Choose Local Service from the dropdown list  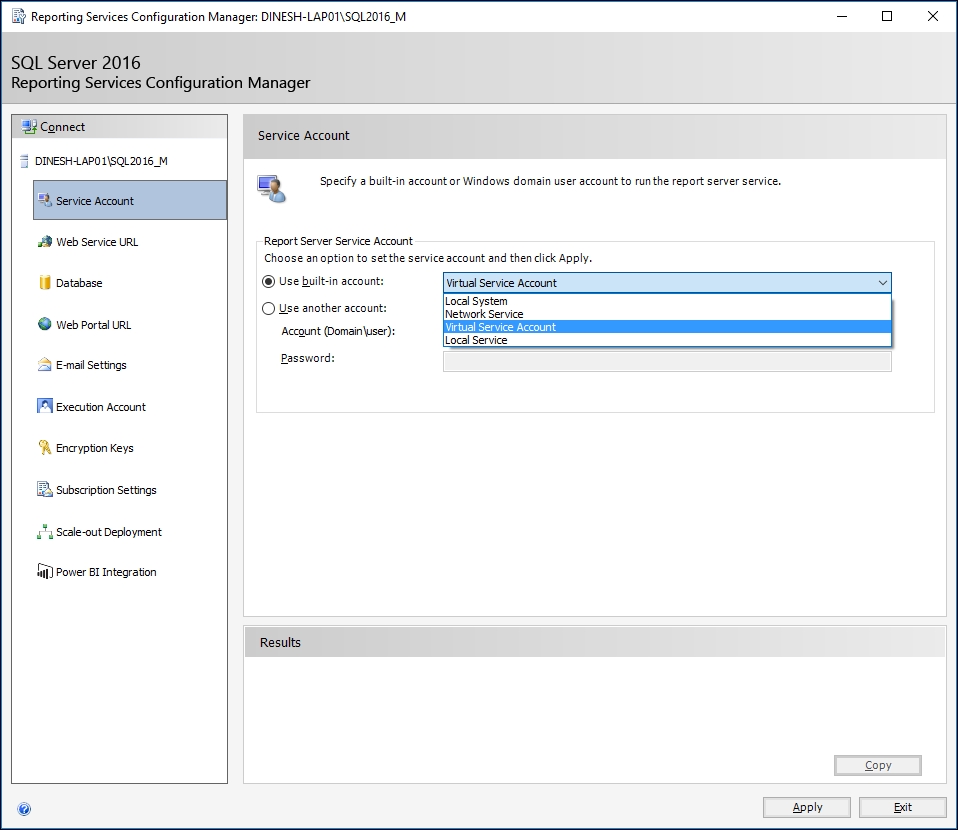(x=667, y=340)
